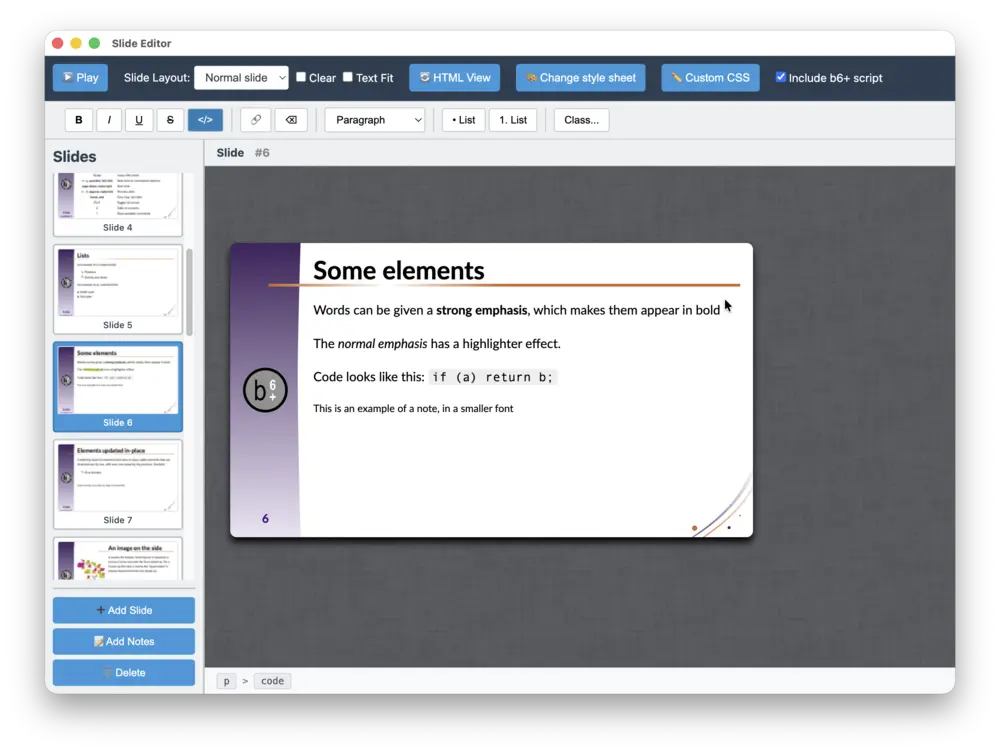This screenshot has width=1000, height=753.
Task: Change Paragraph to another text style
Action: tap(374, 119)
